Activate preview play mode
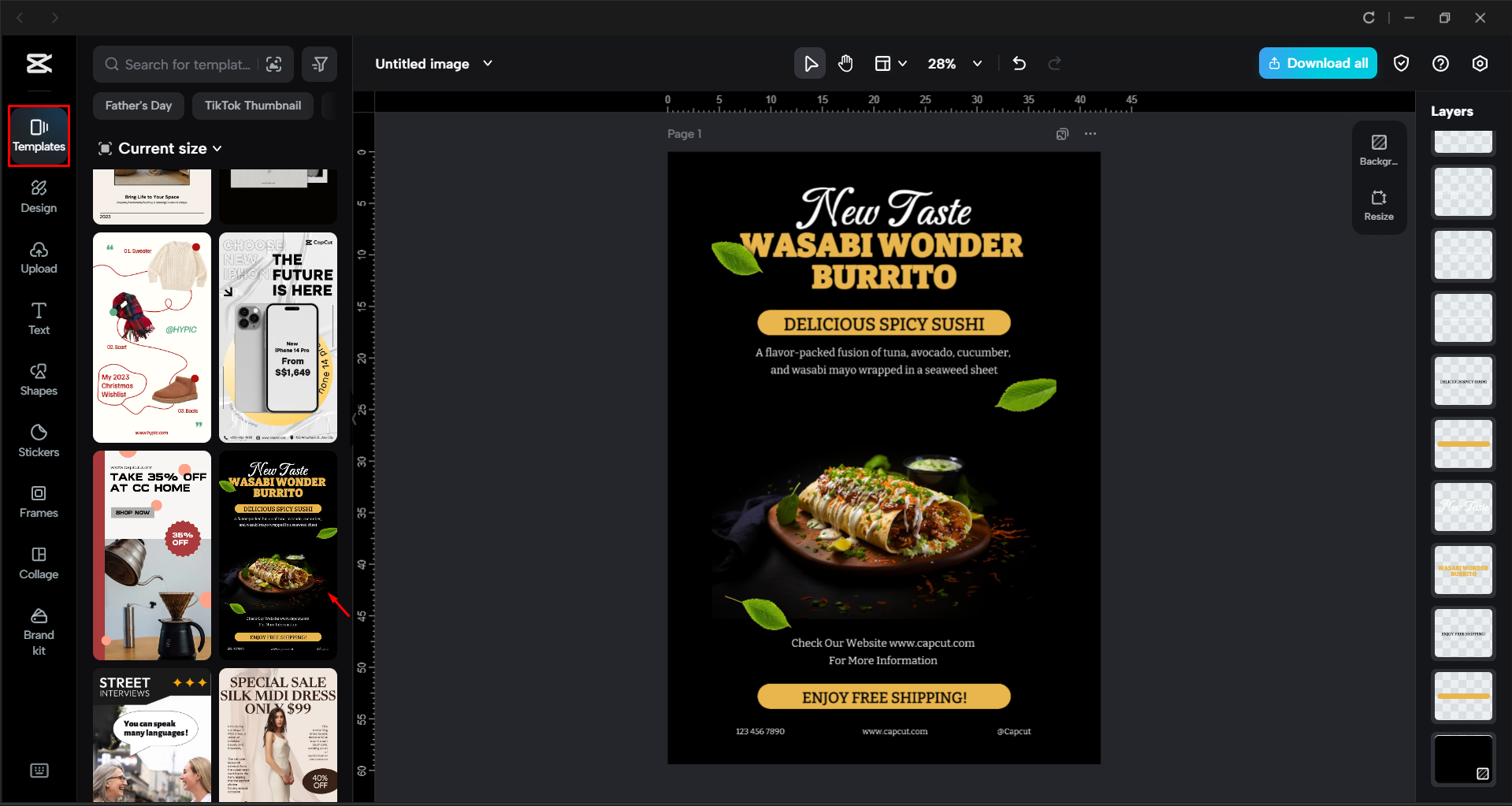 pyautogui.click(x=809, y=63)
